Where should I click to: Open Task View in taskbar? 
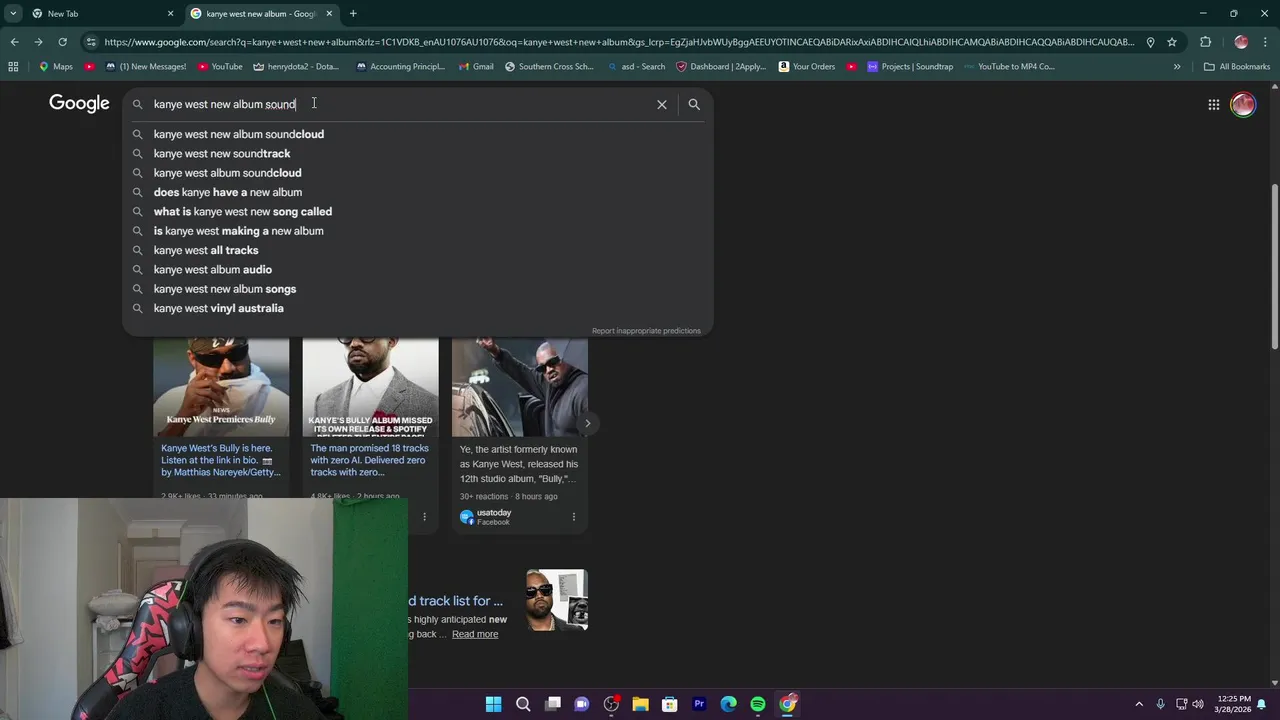tap(552, 704)
